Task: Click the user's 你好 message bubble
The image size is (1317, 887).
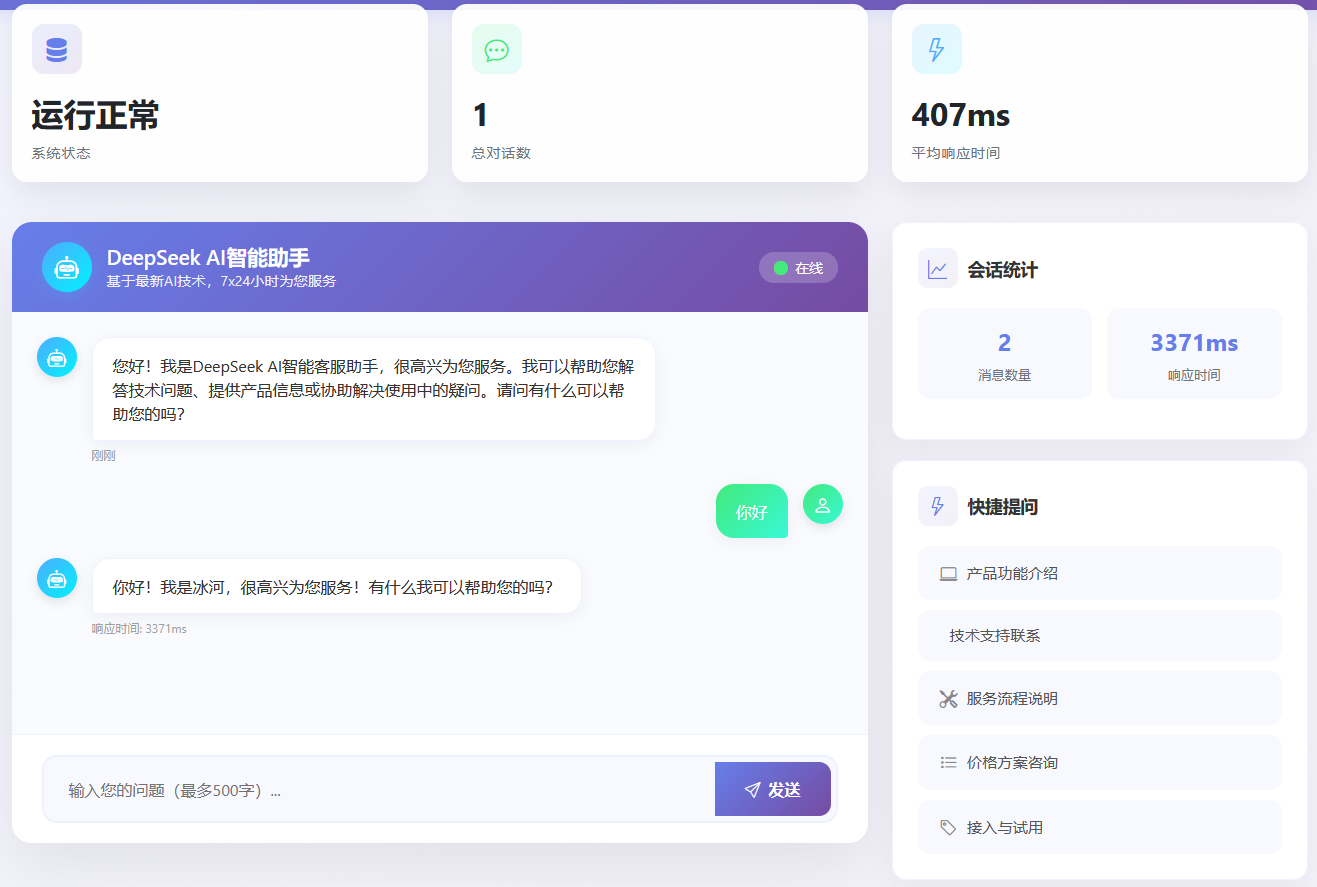Action: 751,511
